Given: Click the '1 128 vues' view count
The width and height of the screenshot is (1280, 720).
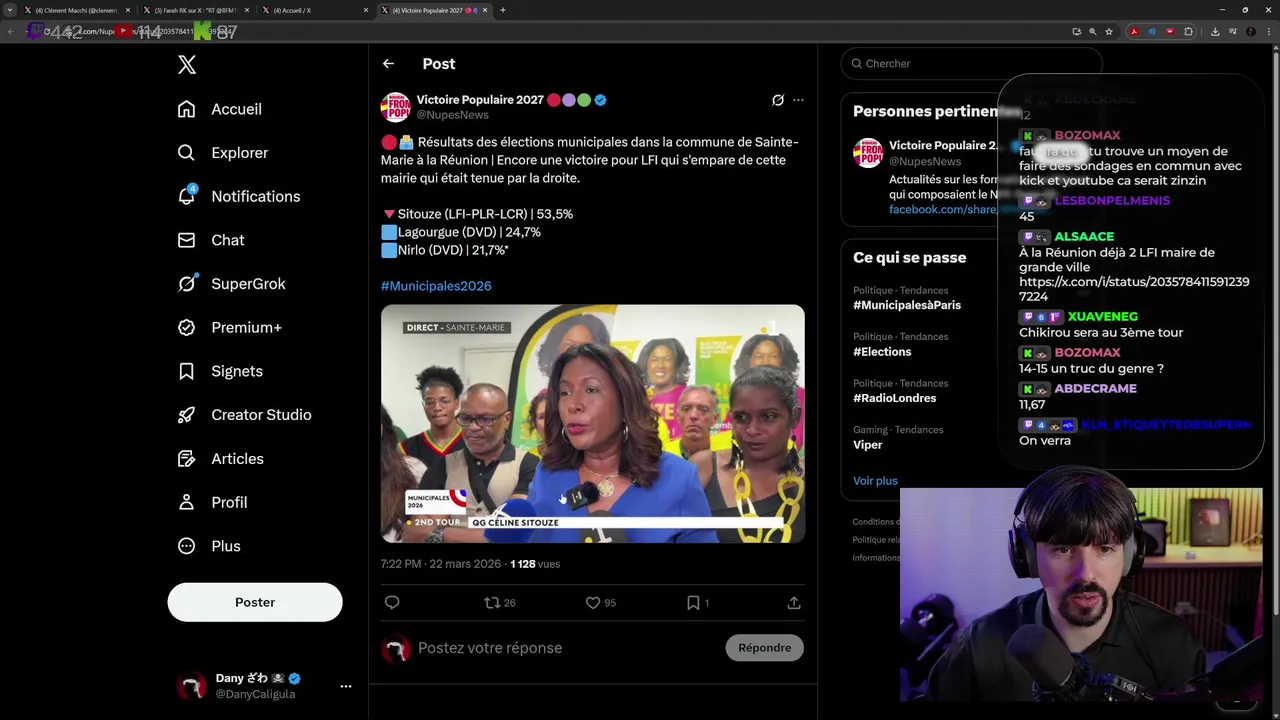Looking at the screenshot, I should [x=535, y=564].
